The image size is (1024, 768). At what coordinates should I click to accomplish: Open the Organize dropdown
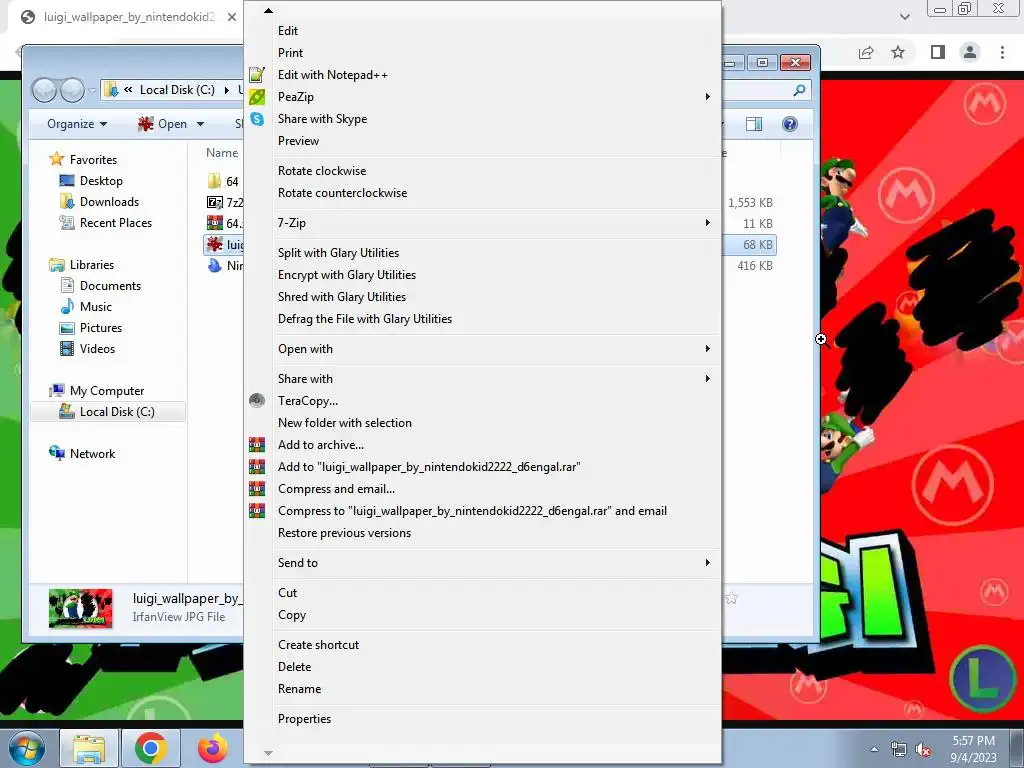click(77, 124)
